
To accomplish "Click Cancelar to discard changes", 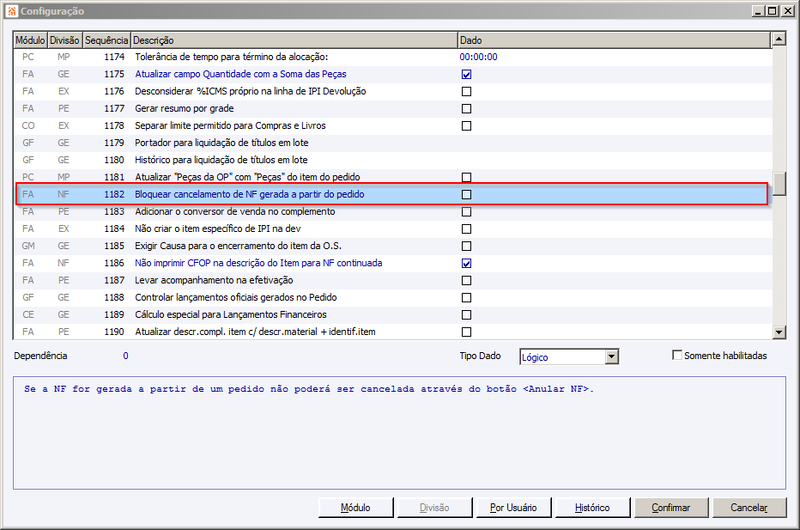I will (749, 508).
